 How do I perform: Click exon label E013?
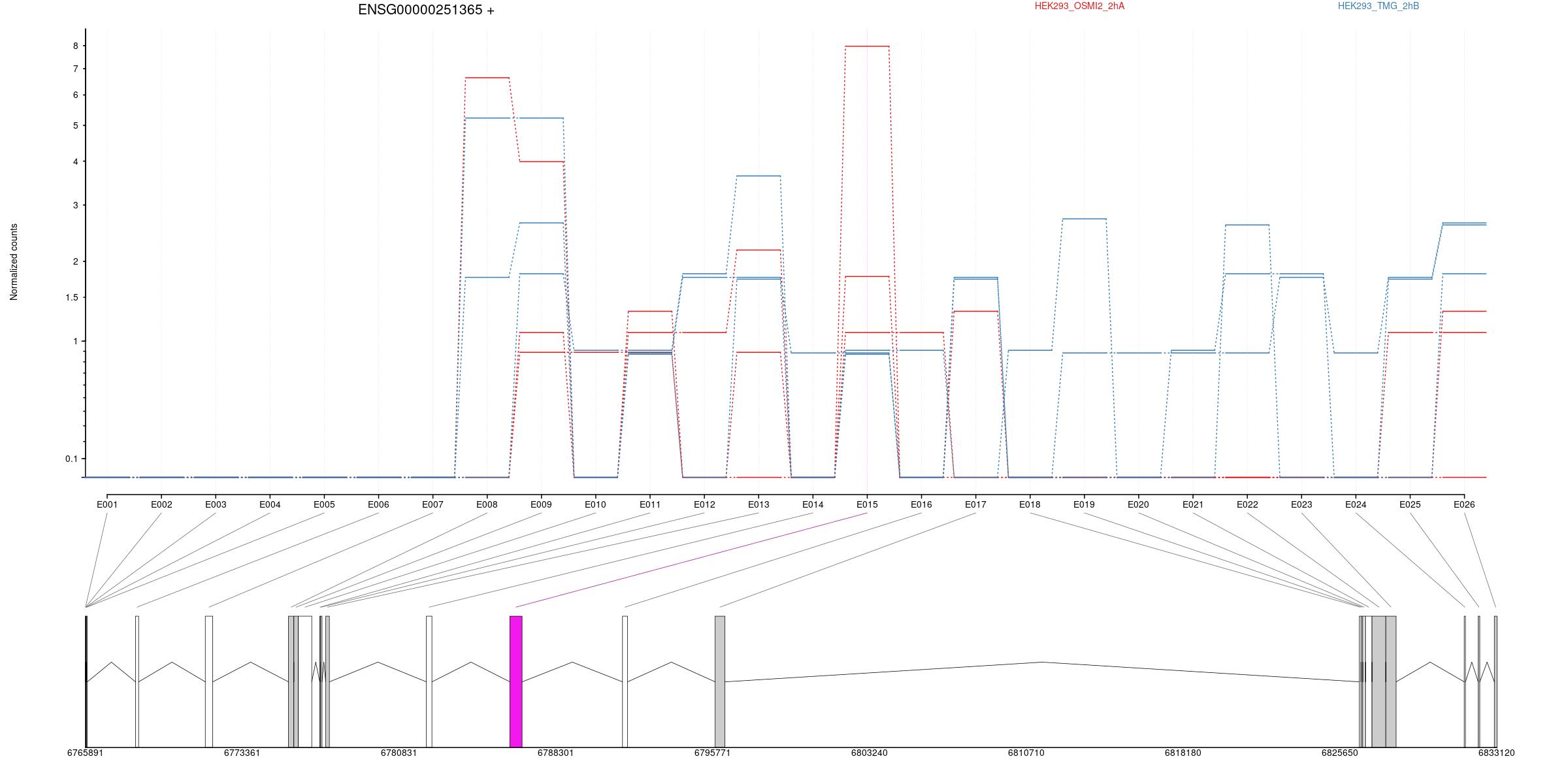point(759,504)
